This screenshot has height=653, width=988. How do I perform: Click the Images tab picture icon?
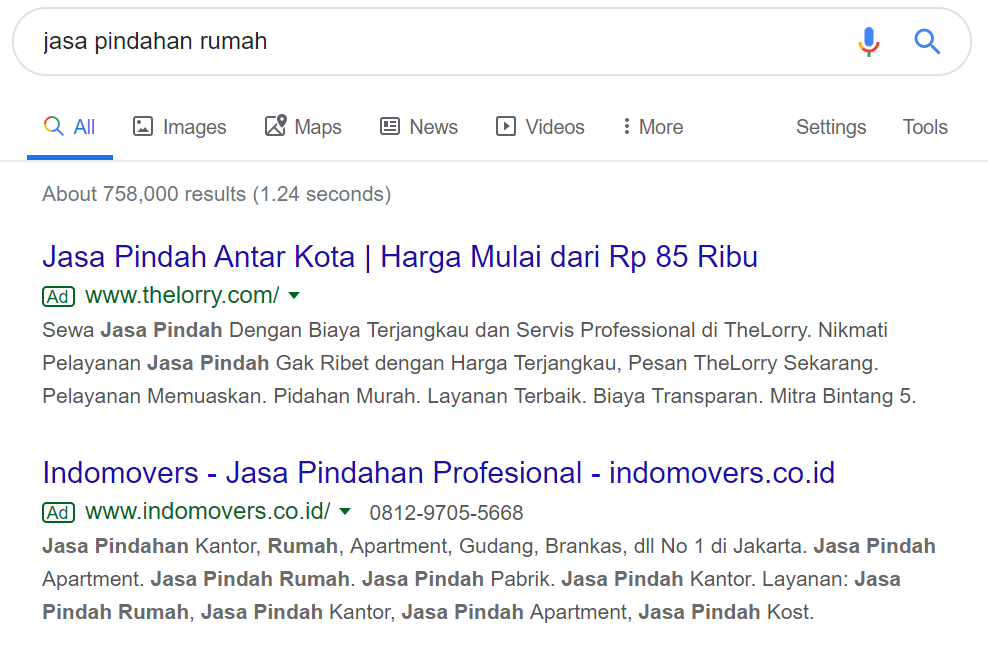click(142, 126)
